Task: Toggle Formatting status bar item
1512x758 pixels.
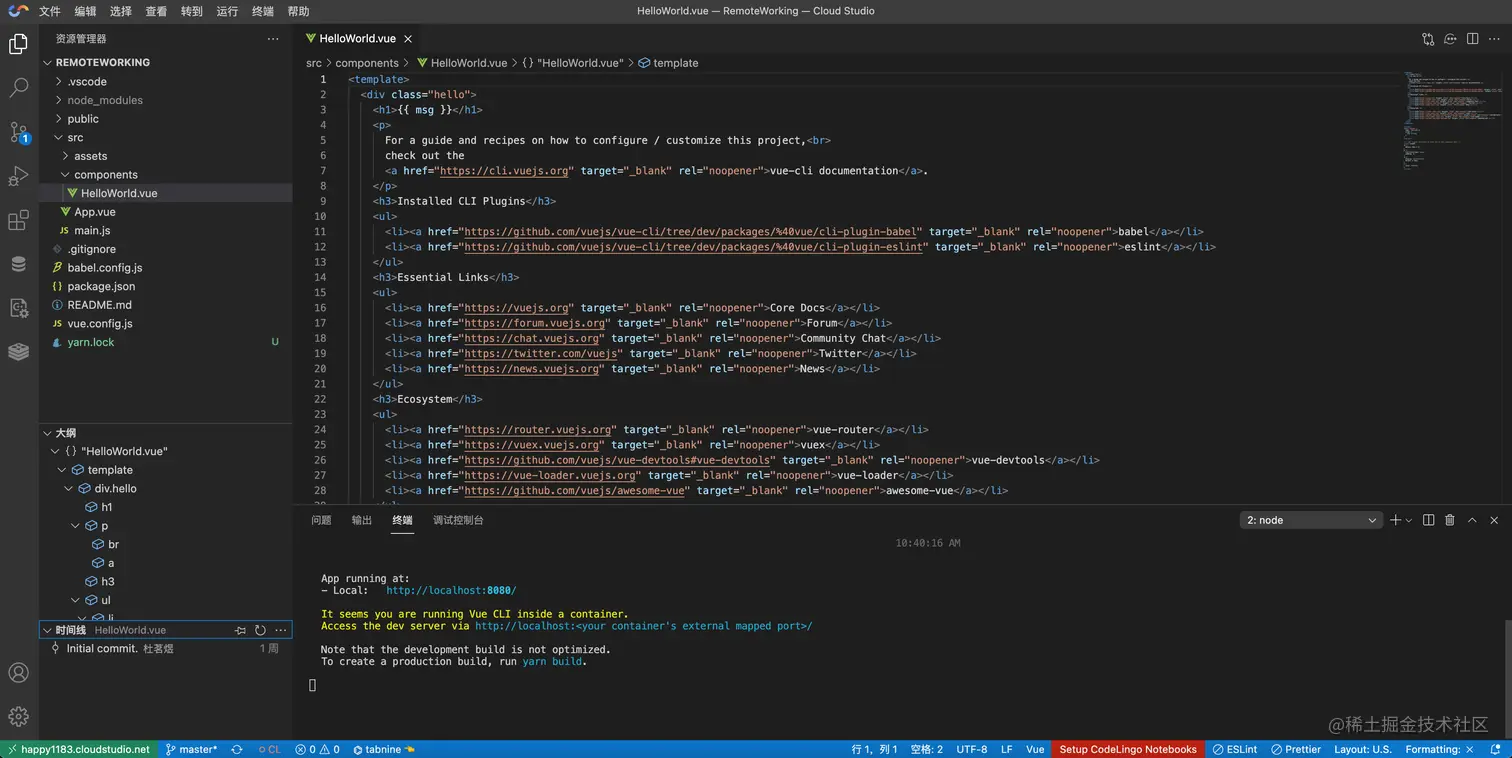Action: coord(1439,749)
